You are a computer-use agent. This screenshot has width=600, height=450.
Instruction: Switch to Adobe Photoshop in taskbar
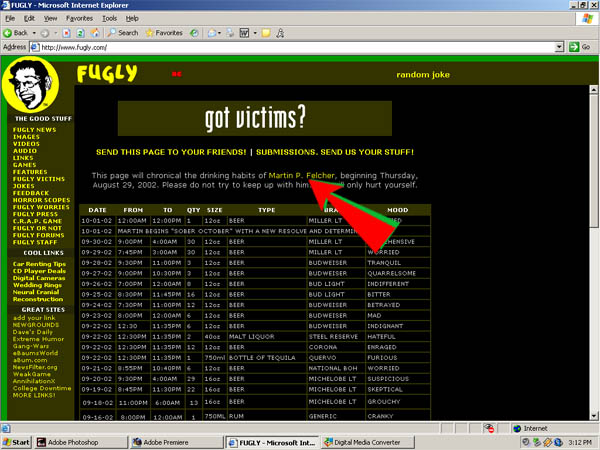tap(80, 442)
